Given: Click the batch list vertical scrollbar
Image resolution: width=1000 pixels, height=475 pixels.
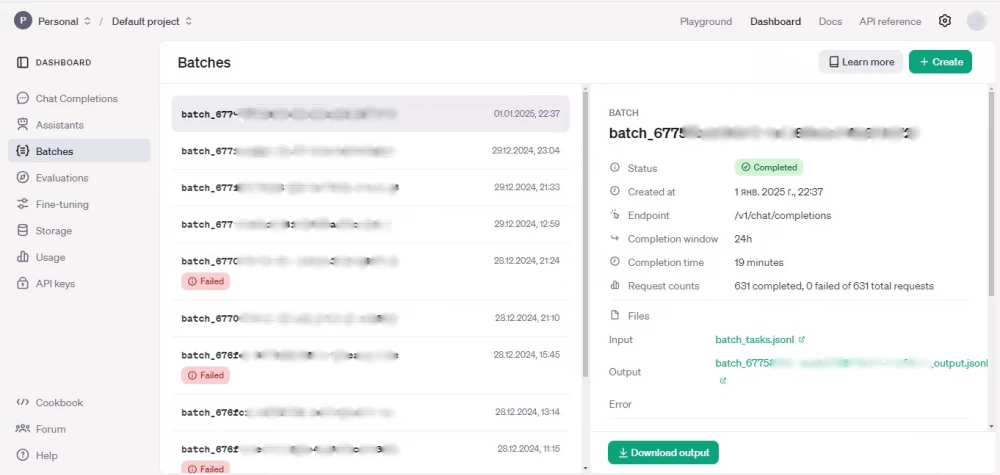Looking at the screenshot, I should pos(585,233).
